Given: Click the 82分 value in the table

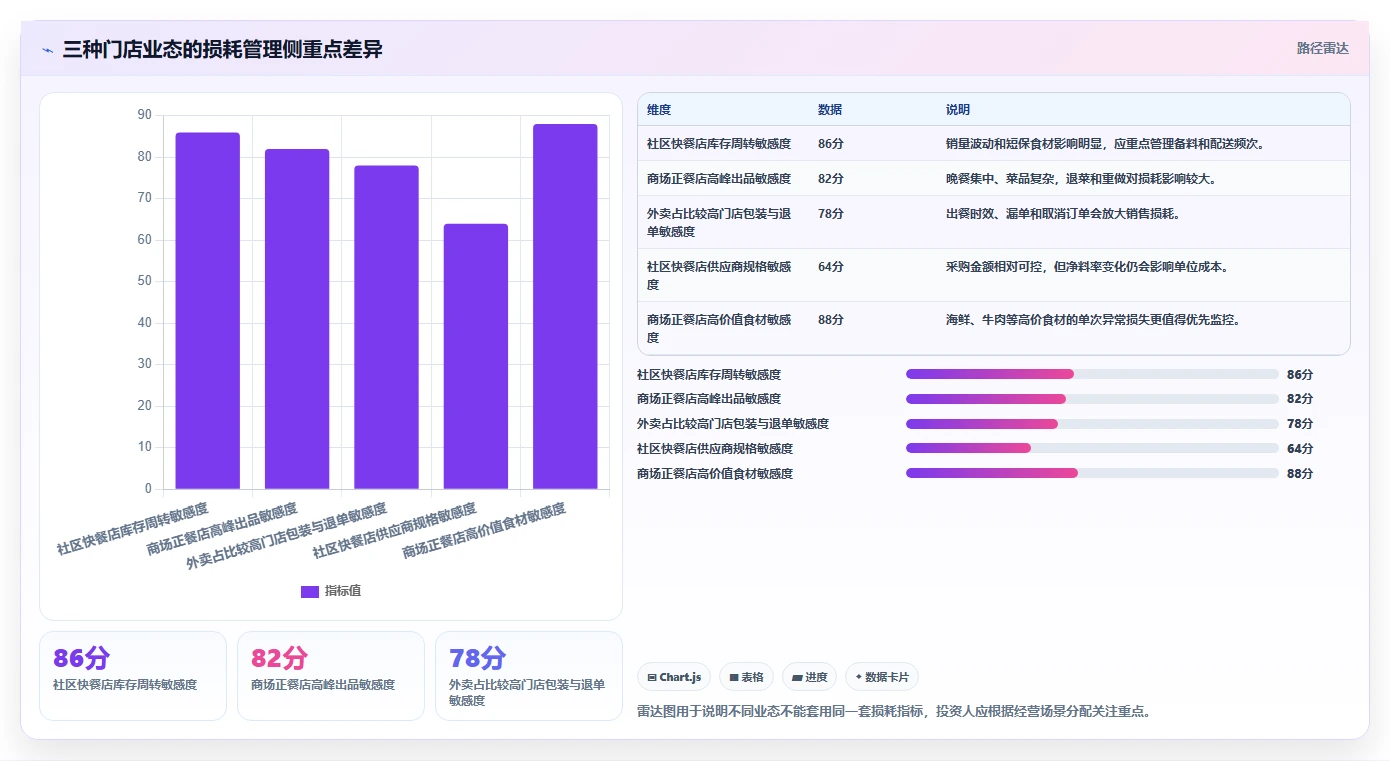Looking at the screenshot, I should click(831, 178).
